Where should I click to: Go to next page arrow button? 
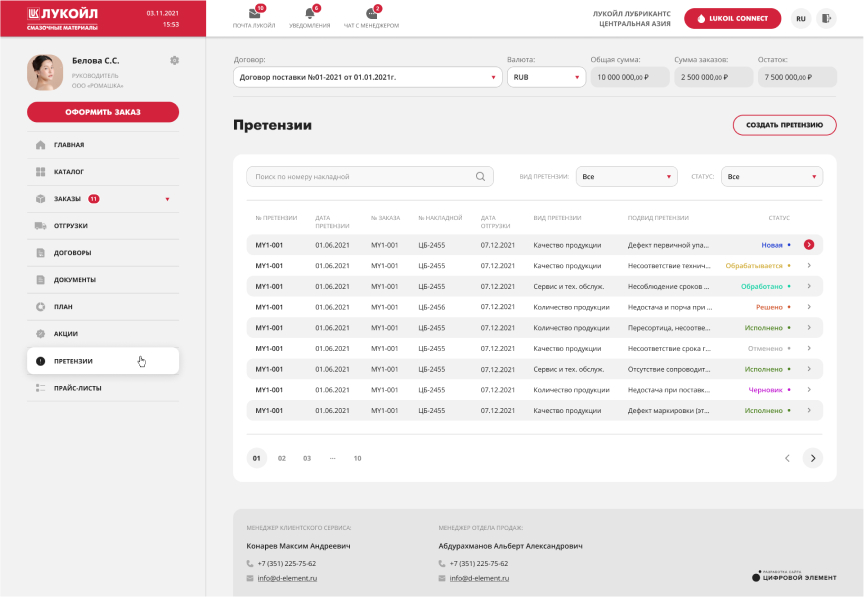[812, 458]
